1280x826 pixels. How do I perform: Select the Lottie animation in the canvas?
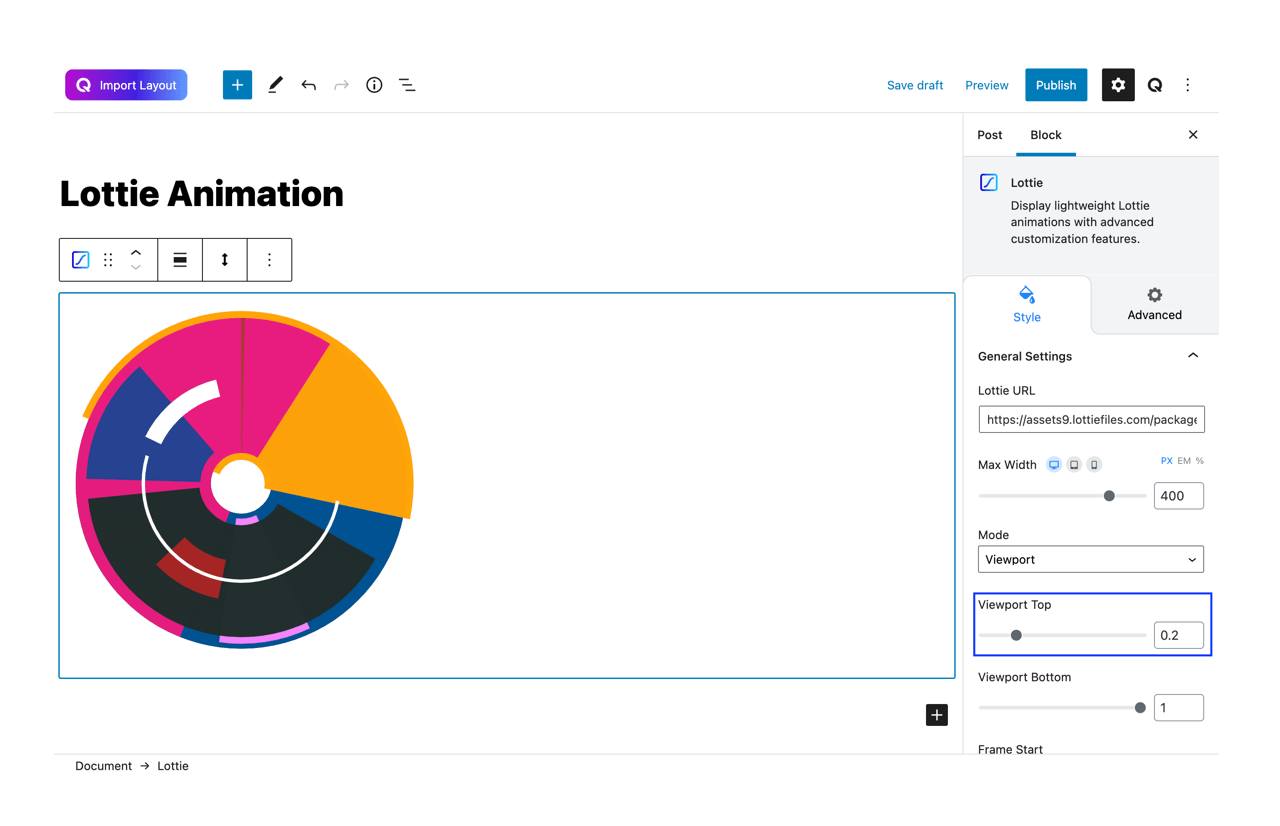click(245, 480)
